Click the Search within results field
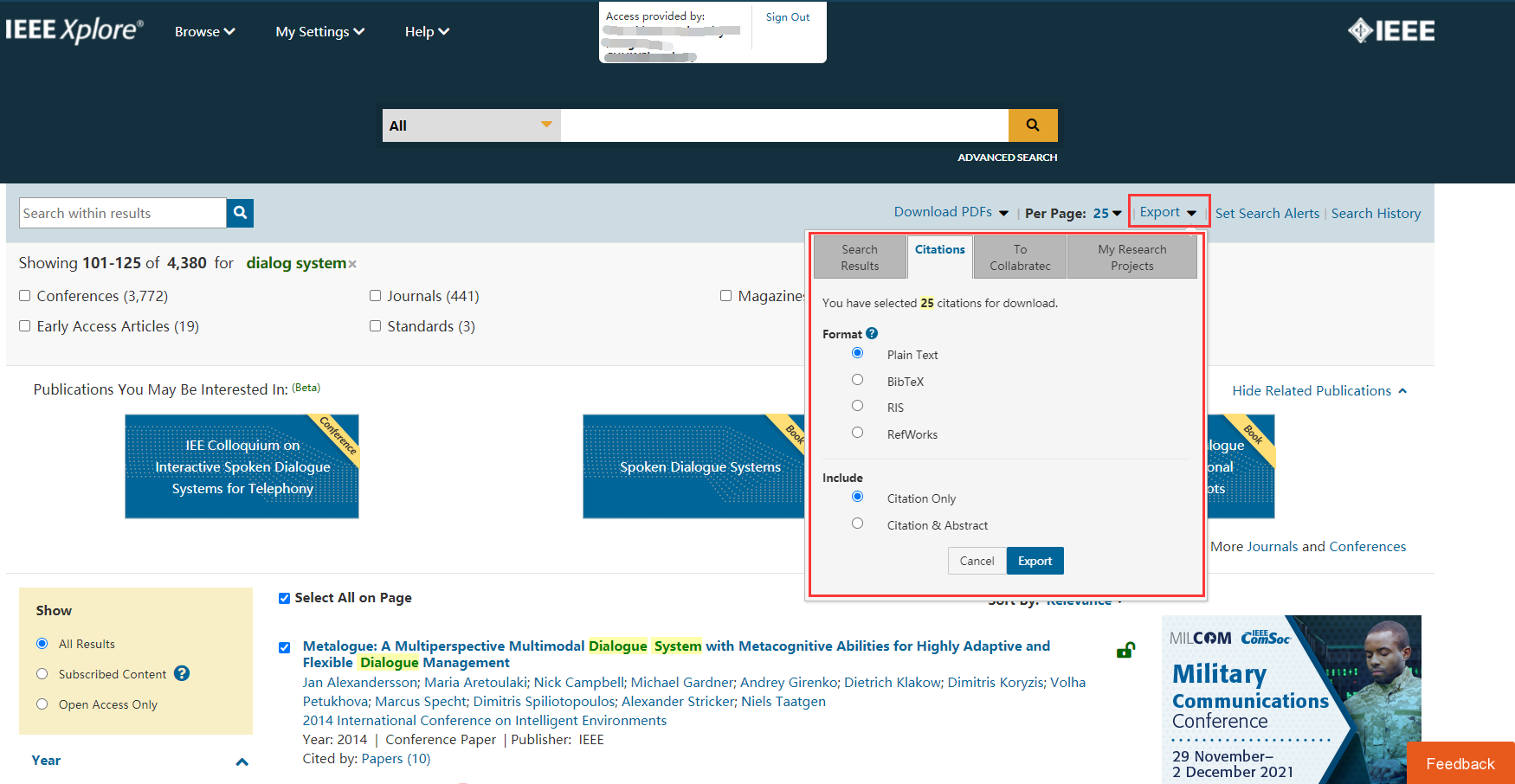 pyautogui.click(x=123, y=213)
